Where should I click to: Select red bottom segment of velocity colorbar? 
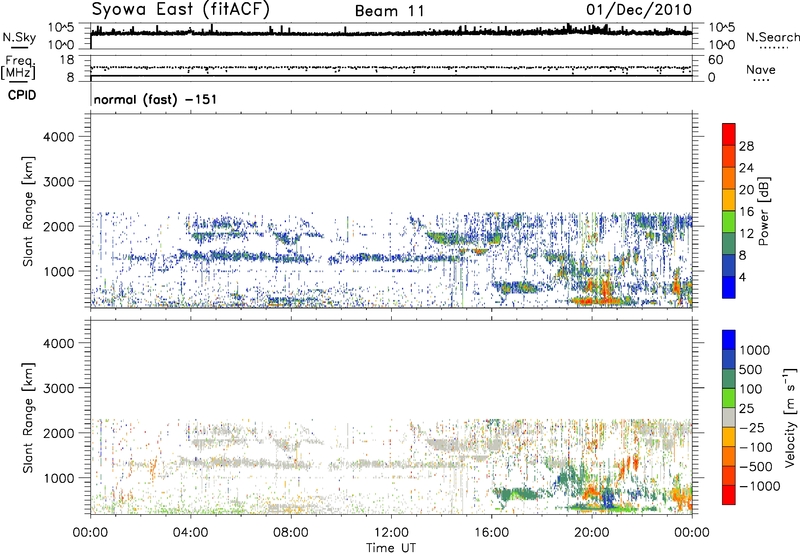pyautogui.click(x=729, y=495)
